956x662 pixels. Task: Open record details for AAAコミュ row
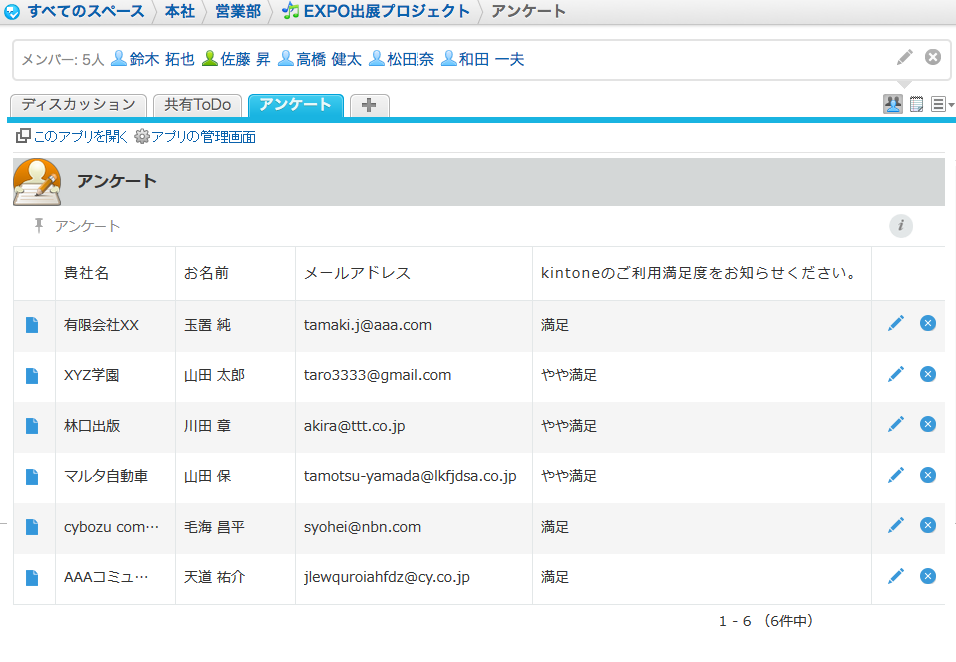32,577
